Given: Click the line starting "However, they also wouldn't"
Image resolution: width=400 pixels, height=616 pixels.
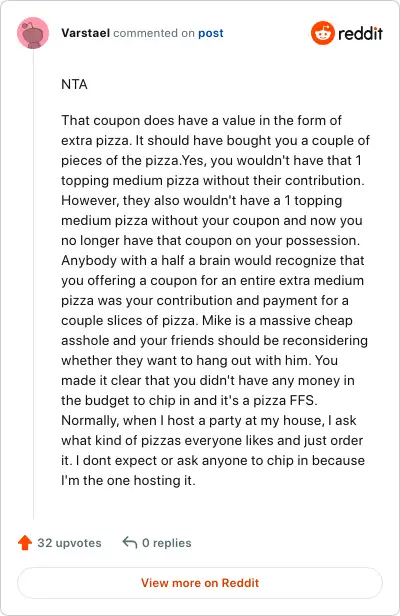Looking at the screenshot, I should pos(202,200).
